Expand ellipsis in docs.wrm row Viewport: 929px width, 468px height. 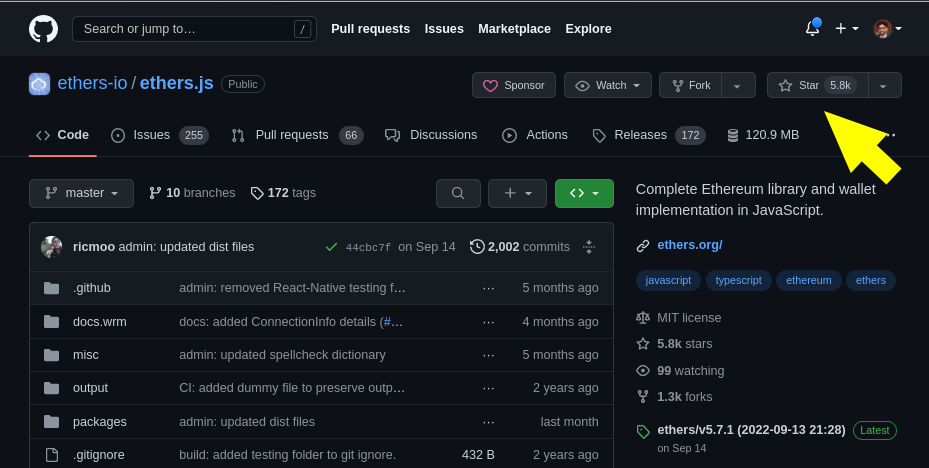click(488, 322)
